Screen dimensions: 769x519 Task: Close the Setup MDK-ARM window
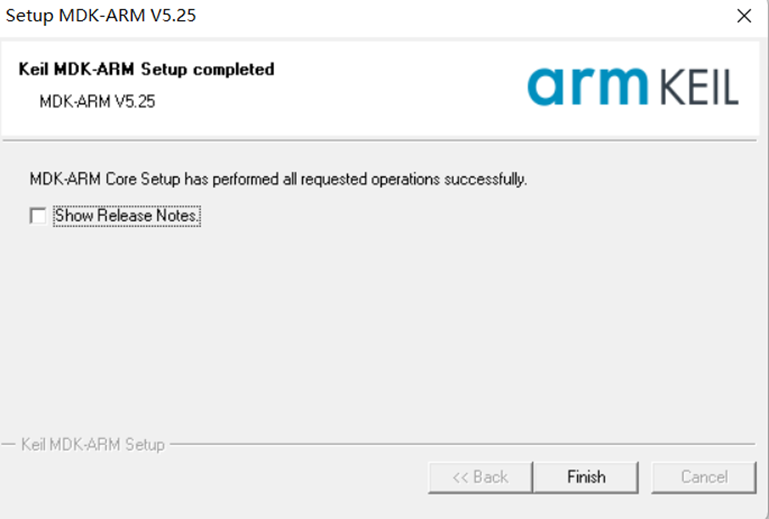click(x=743, y=16)
